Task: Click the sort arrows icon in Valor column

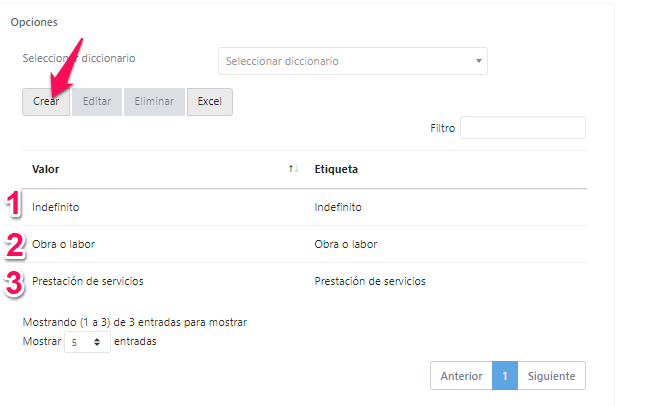Action: (x=293, y=169)
